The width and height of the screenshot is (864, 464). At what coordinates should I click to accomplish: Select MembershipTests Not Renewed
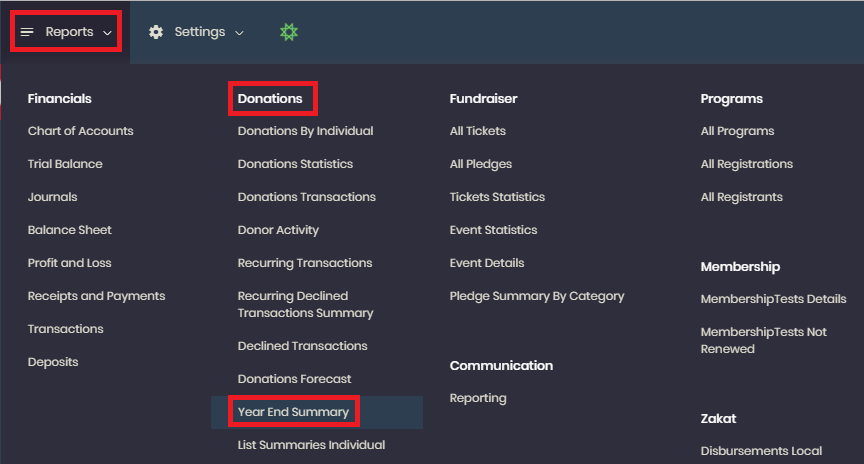[764, 340]
